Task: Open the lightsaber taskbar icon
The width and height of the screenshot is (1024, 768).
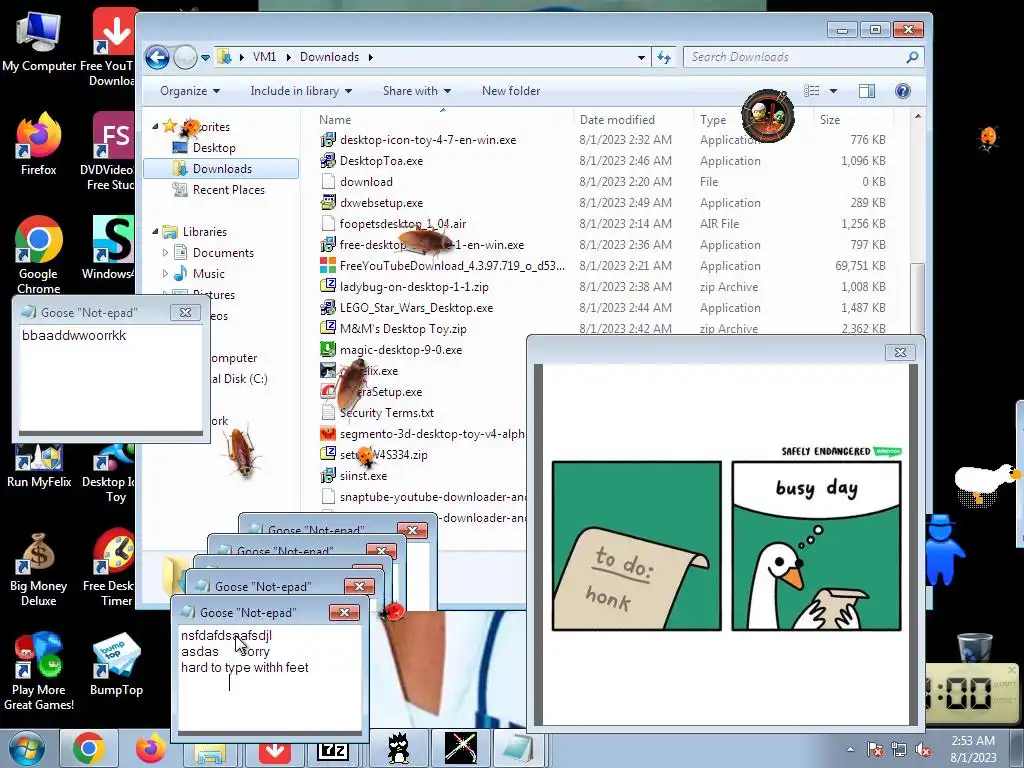Action: point(460,748)
